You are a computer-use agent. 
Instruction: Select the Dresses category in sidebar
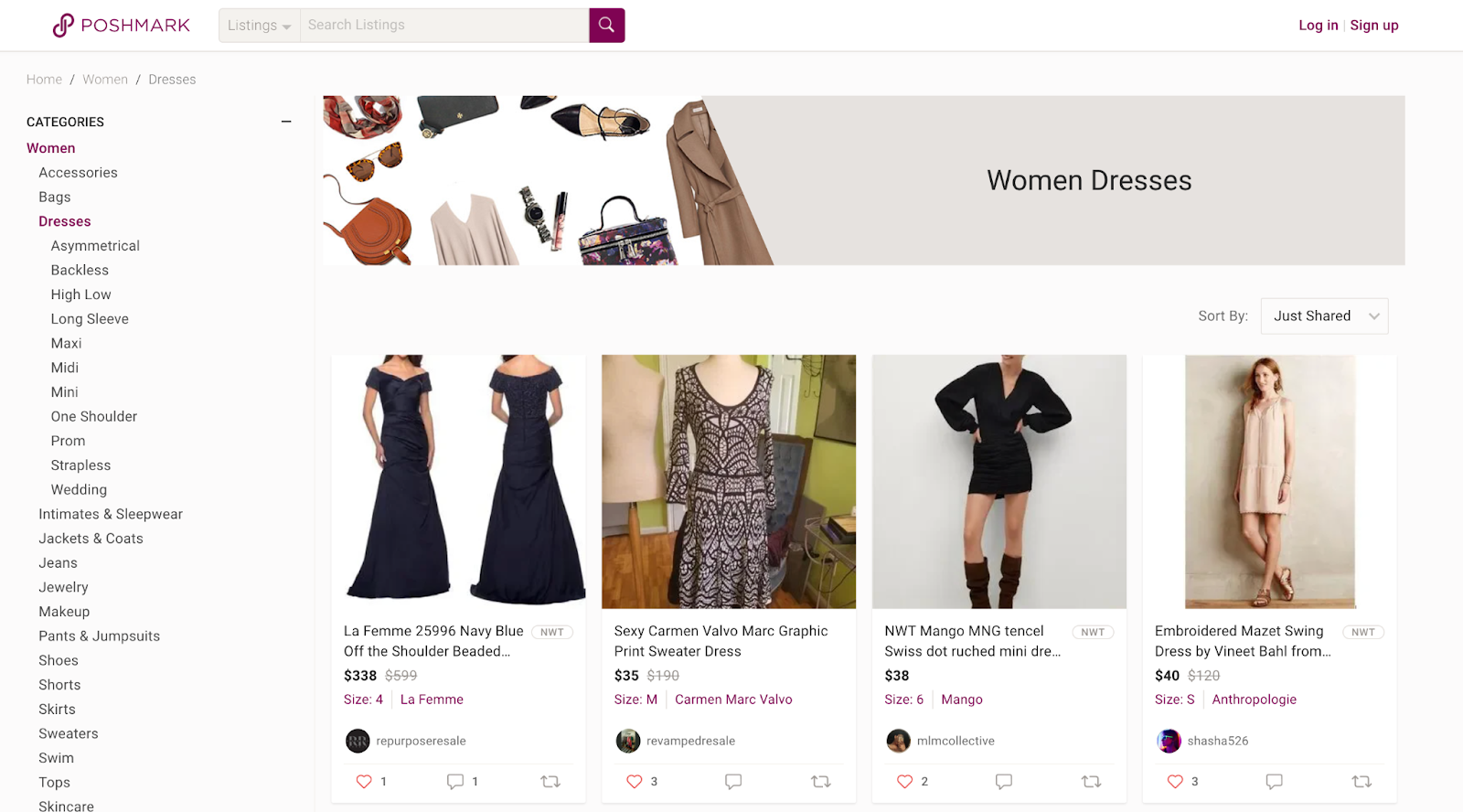coord(65,221)
